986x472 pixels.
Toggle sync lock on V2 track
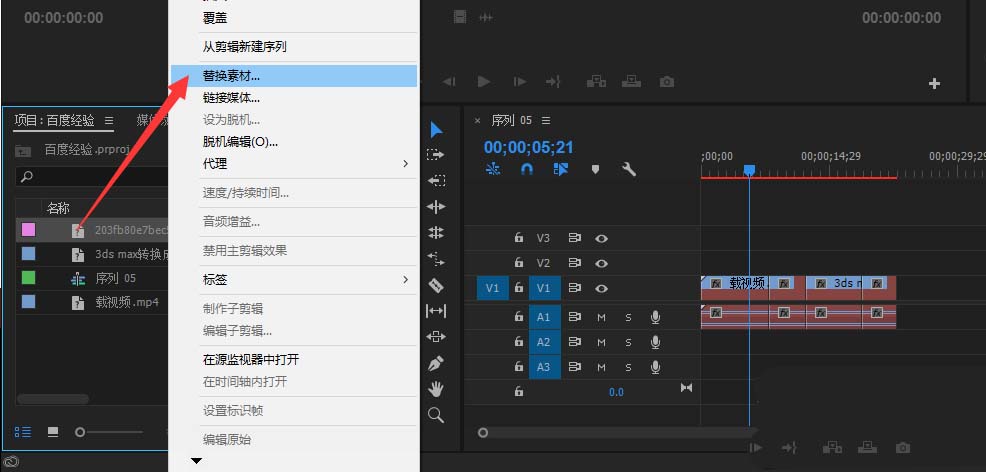[574, 263]
